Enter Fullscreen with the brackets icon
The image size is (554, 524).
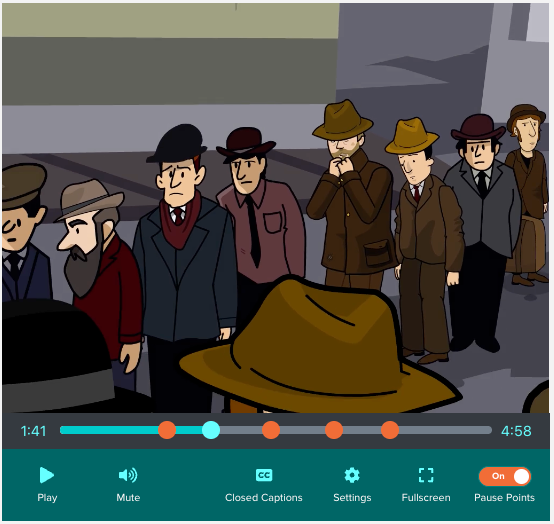(x=426, y=475)
